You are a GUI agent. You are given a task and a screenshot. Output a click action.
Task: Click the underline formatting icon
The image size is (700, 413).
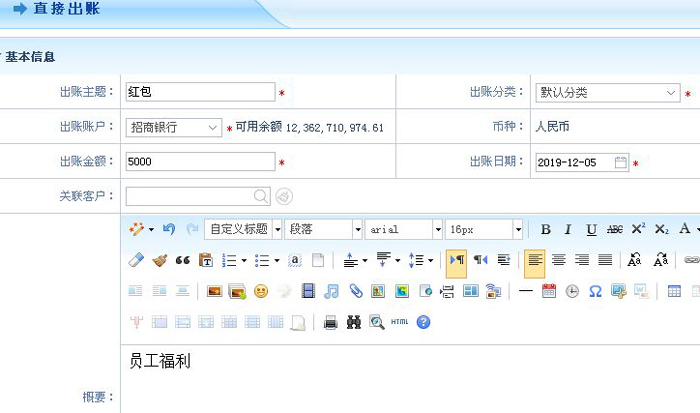[591, 229]
